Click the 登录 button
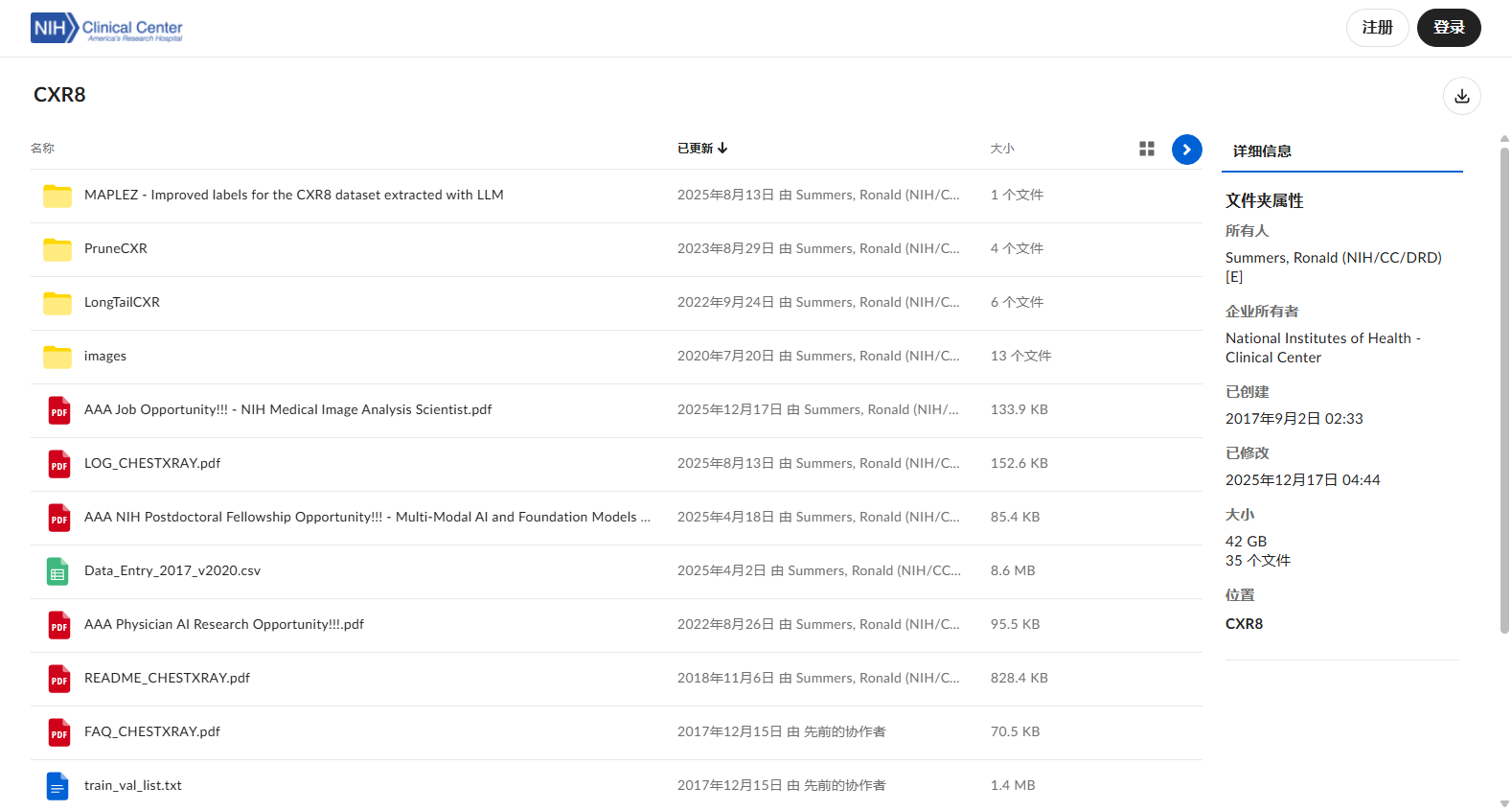Screen dimensions: 1512x811 click(x=1449, y=28)
